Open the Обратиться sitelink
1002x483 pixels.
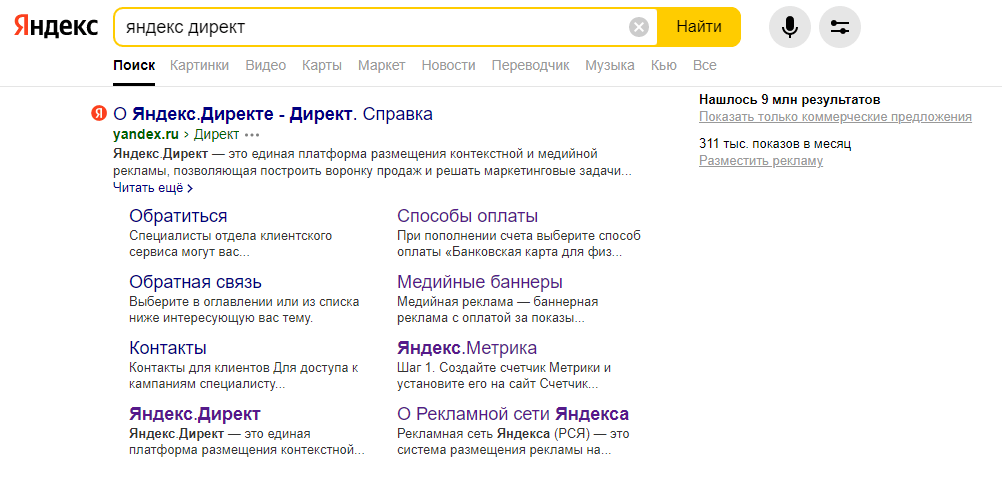[x=178, y=216]
